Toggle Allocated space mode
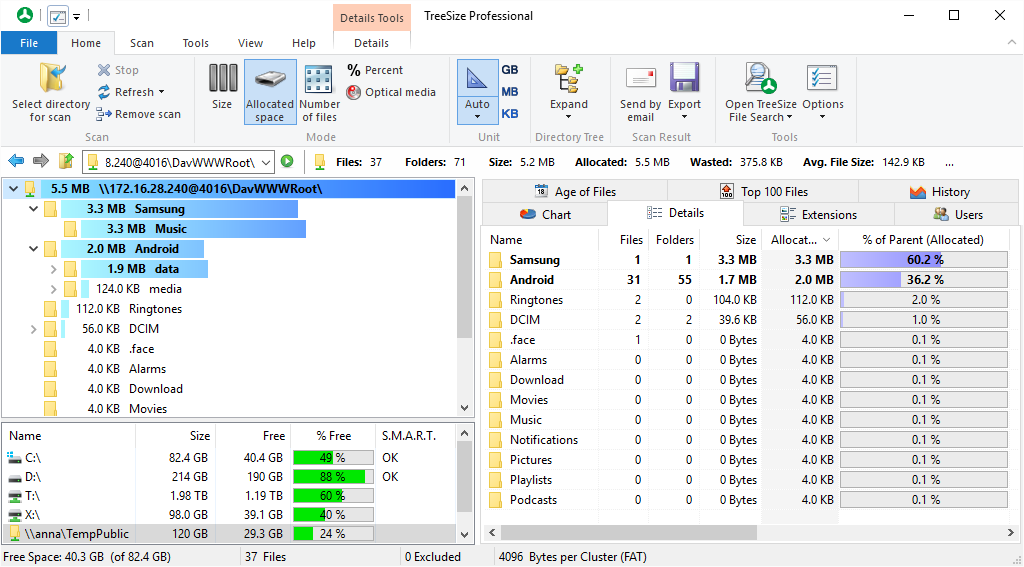1024x567 pixels. tap(270, 92)
